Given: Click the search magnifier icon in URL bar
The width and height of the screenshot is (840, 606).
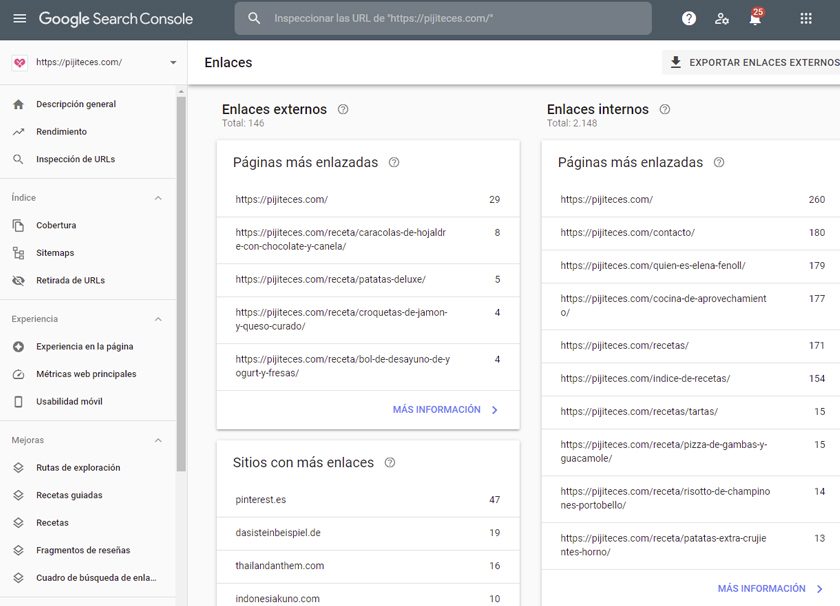Looking at the screenshot, I should pos(254,18).
